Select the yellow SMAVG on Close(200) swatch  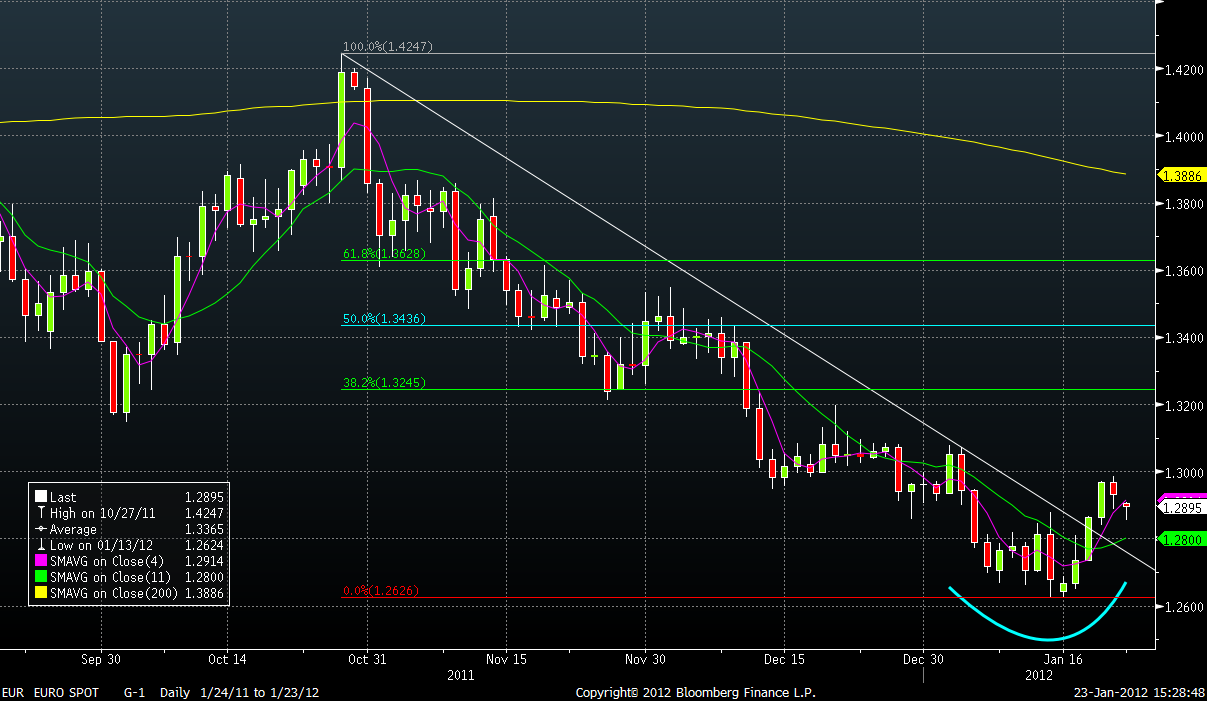coord(39,594)
